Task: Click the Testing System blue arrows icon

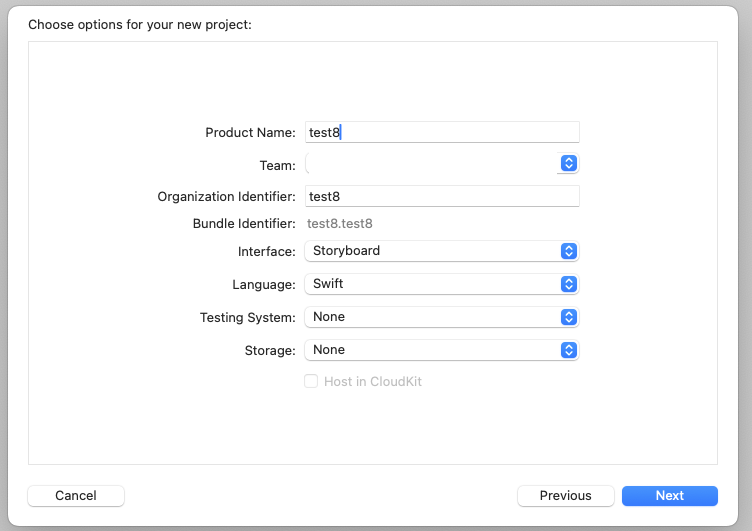Action: click(568, 317)
